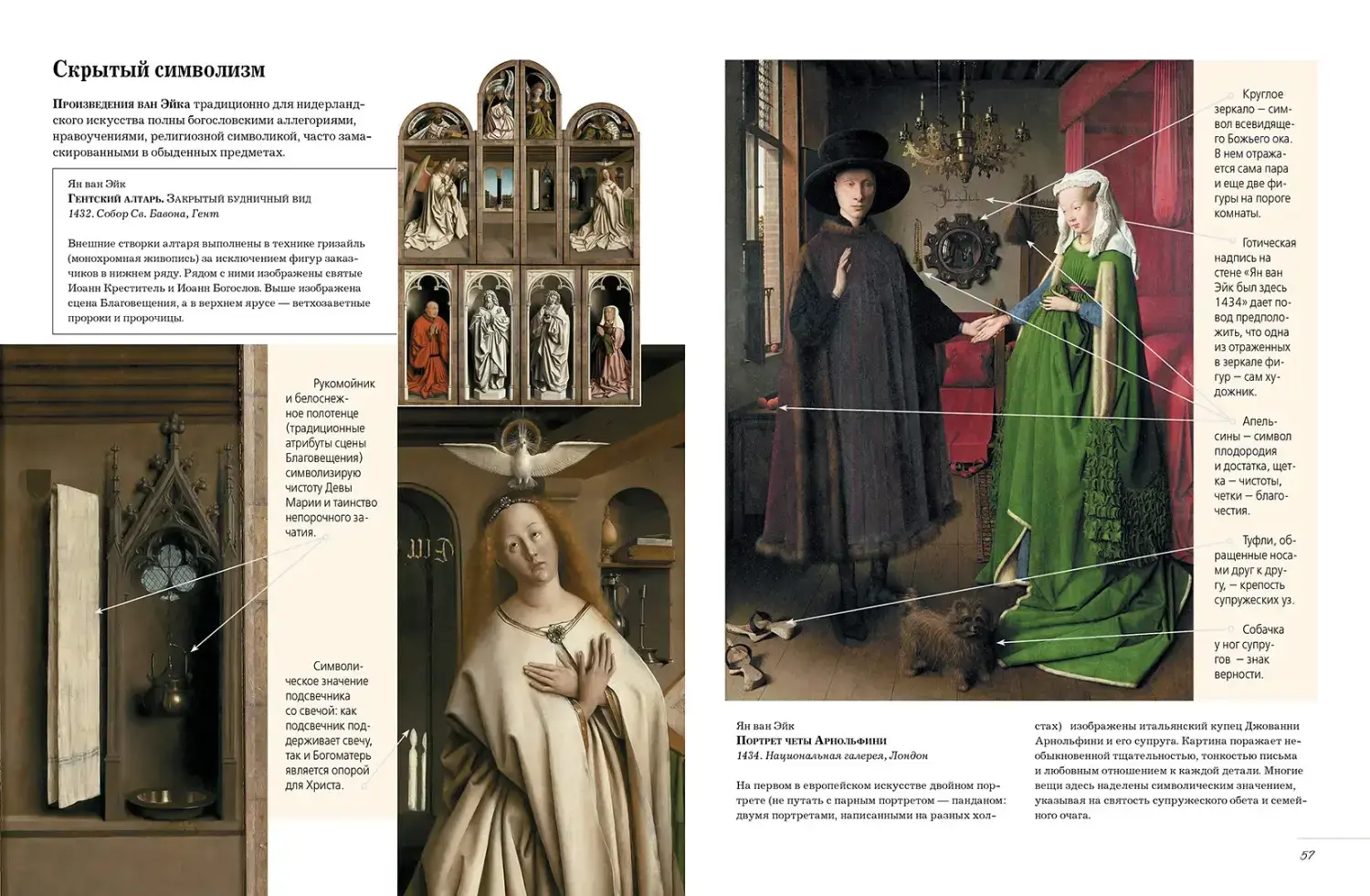Select the text column mentioning "итальянский купец Джованни Арнольфини"

click(x=1171, y=771)
